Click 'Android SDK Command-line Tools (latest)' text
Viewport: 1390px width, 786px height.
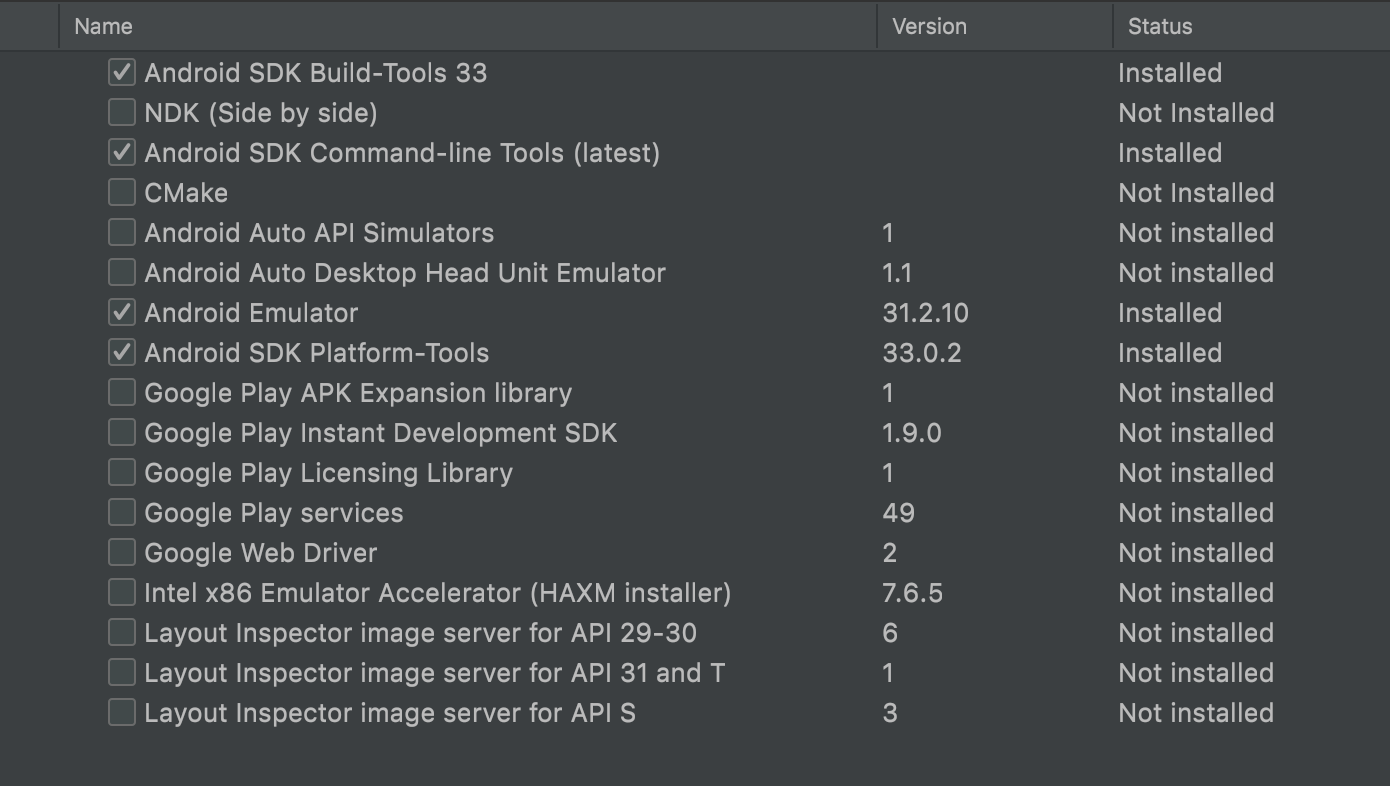(x=402, y=153)
